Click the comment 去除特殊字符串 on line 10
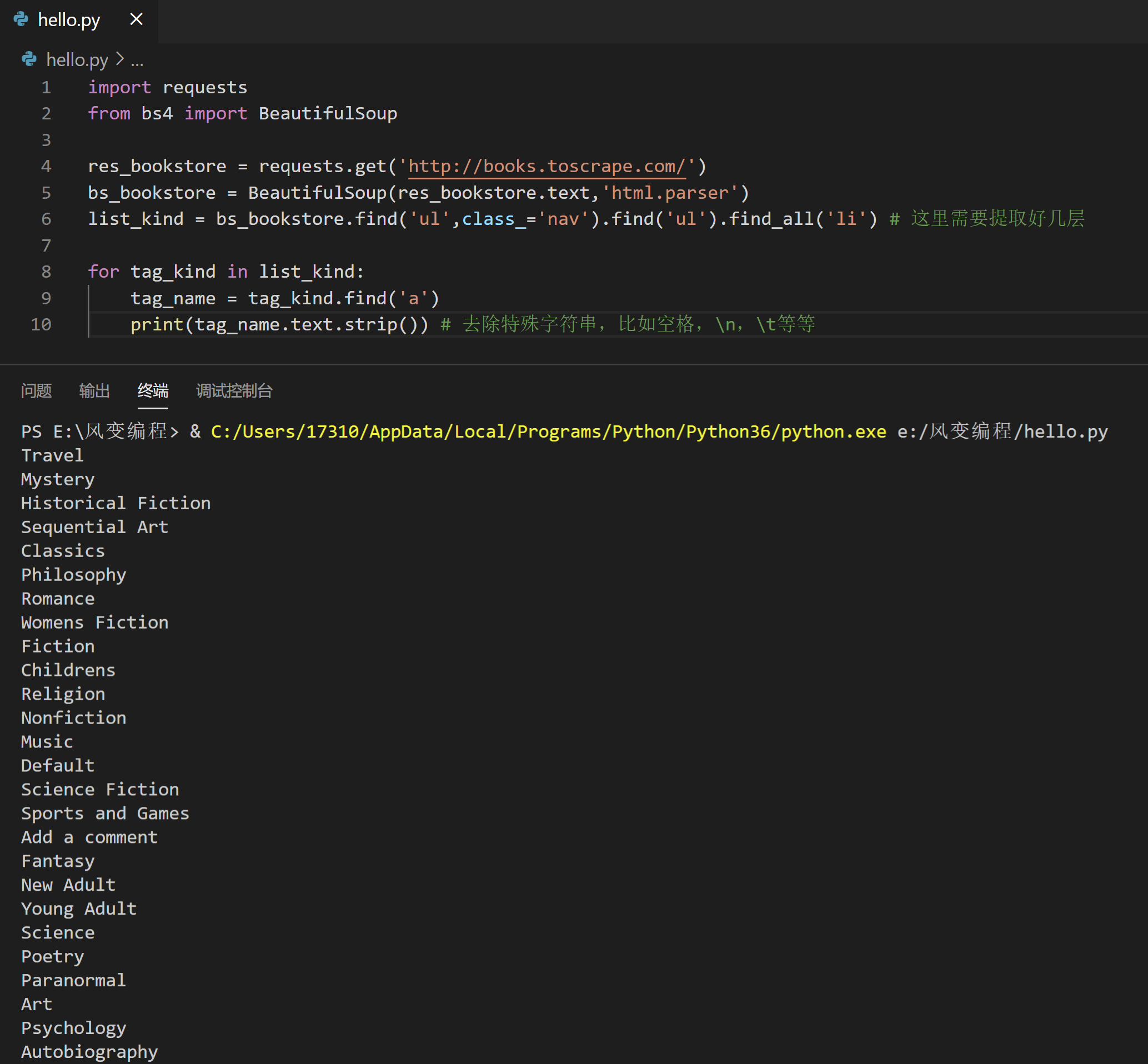1148x1064 pixels. tap(628, 325)
